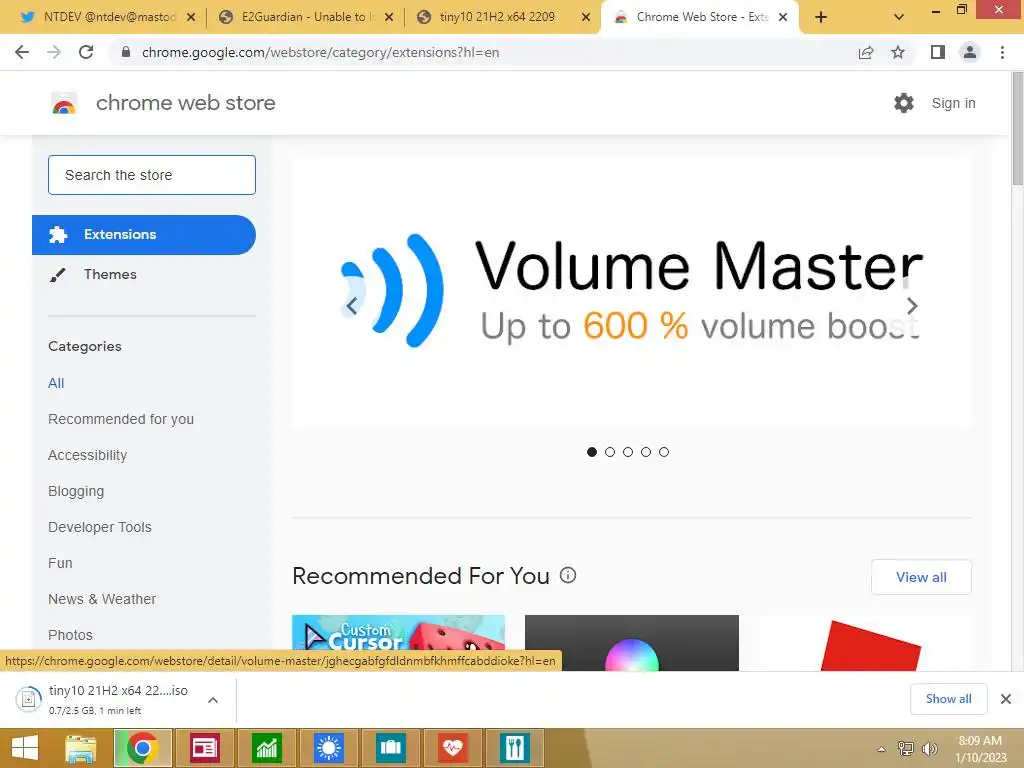
Task: Choose the All category
Action: [56, 383]
